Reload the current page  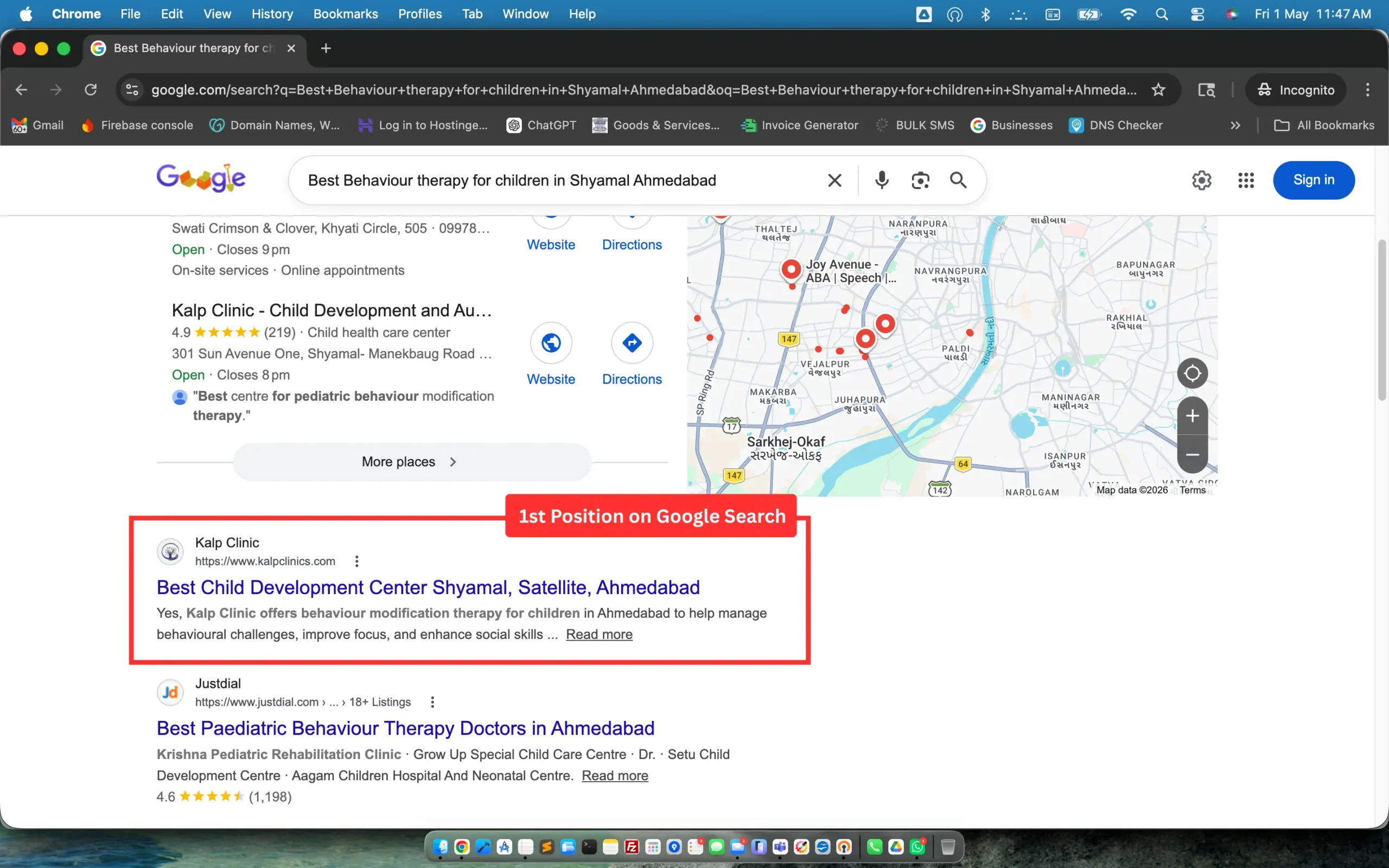[x=91, y=90]
